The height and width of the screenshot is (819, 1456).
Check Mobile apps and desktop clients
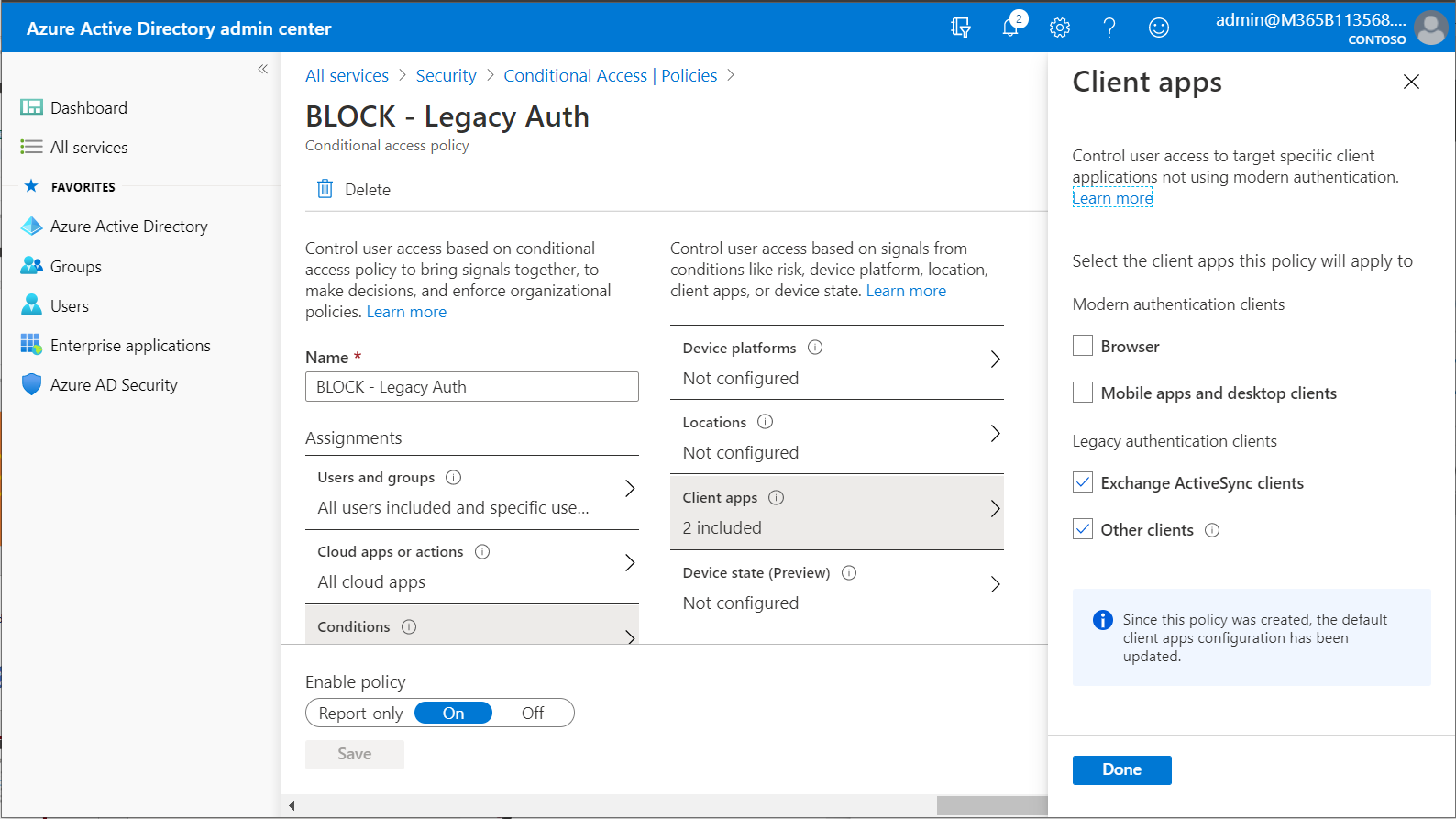click(1083, 393)
